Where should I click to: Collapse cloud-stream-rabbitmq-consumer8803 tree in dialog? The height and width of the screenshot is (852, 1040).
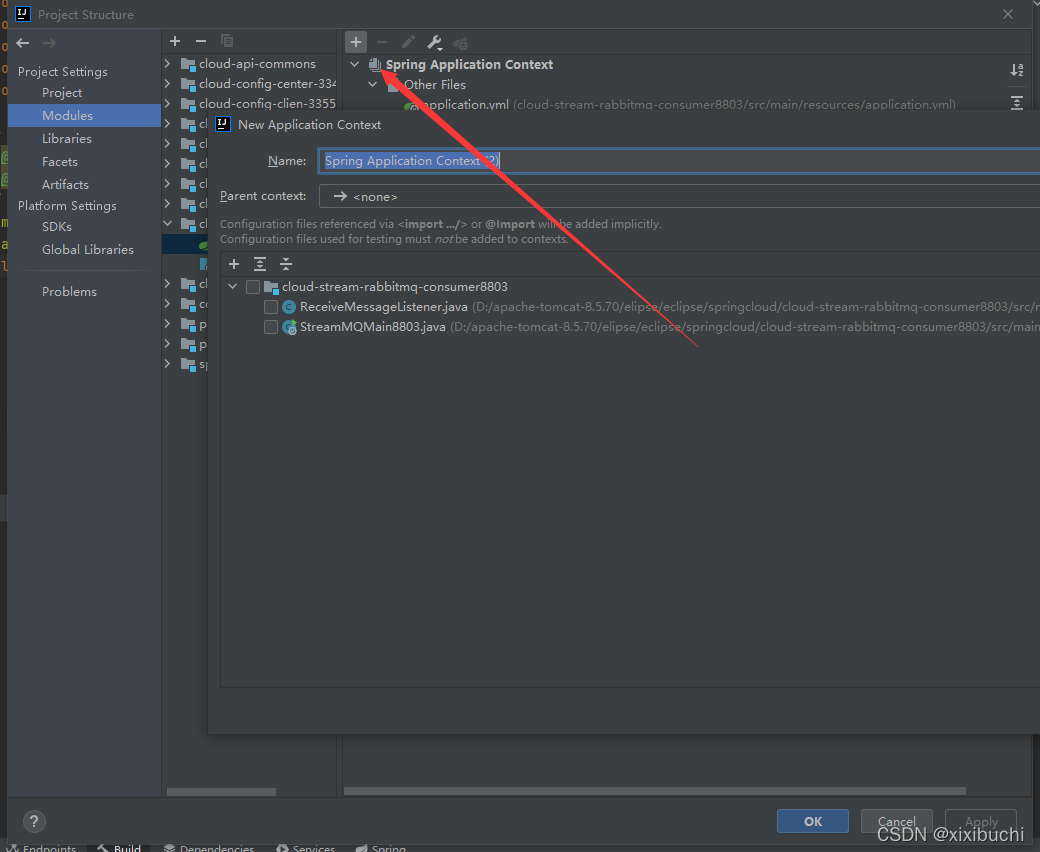point(233,286)
